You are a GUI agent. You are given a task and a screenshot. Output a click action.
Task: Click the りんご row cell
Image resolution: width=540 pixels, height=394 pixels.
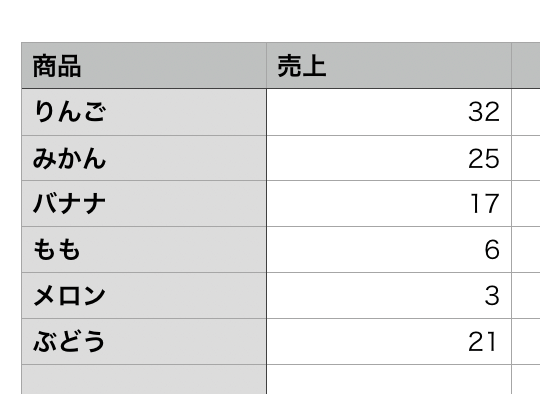(x=144, y=112)
